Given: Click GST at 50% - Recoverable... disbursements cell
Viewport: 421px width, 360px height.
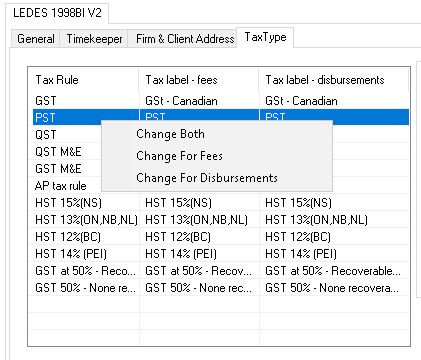Looking at the screenshot, I should point(333,271).
